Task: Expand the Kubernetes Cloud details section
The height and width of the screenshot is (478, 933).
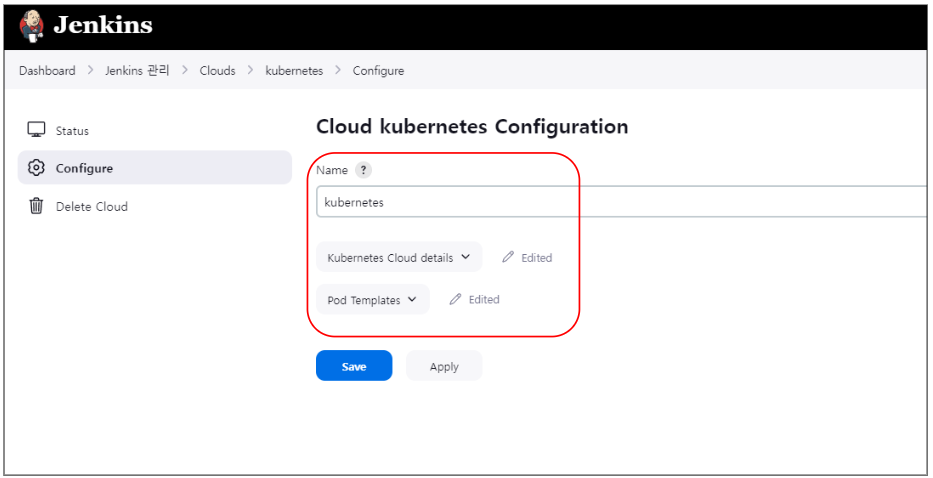Action: pyautogui.click(x=399, y=257)
